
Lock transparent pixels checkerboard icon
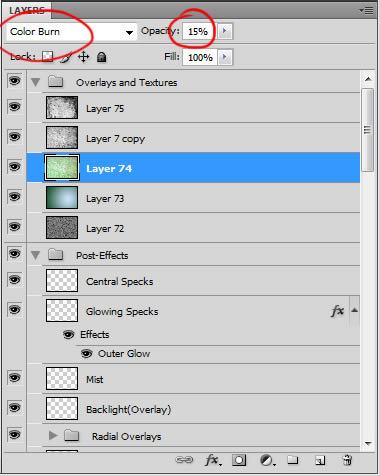coord(47,57)
